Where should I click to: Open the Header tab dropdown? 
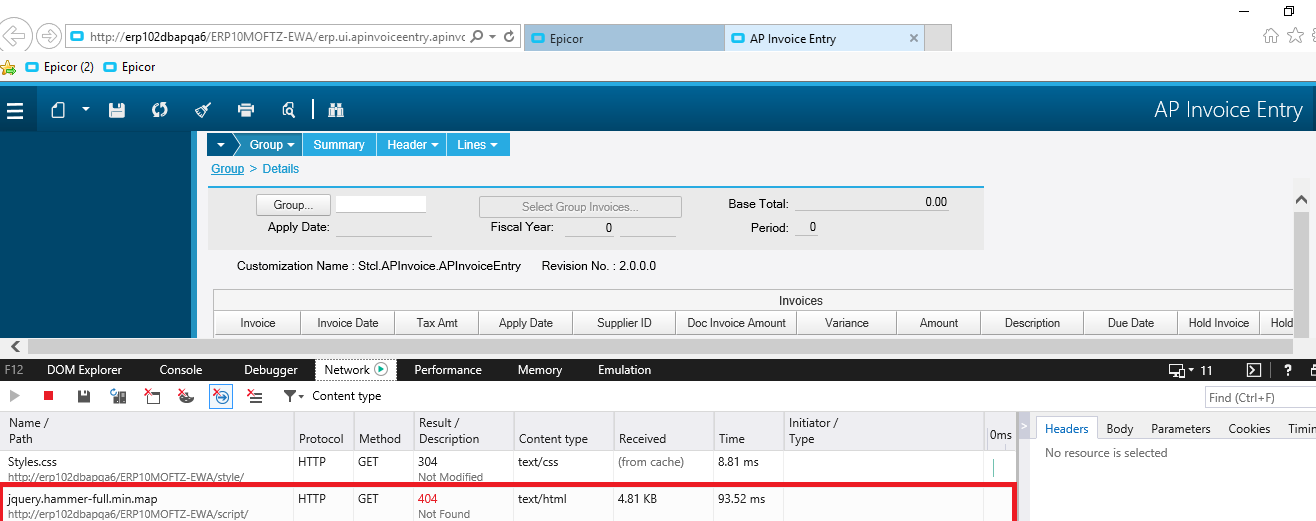click(412, 145)
